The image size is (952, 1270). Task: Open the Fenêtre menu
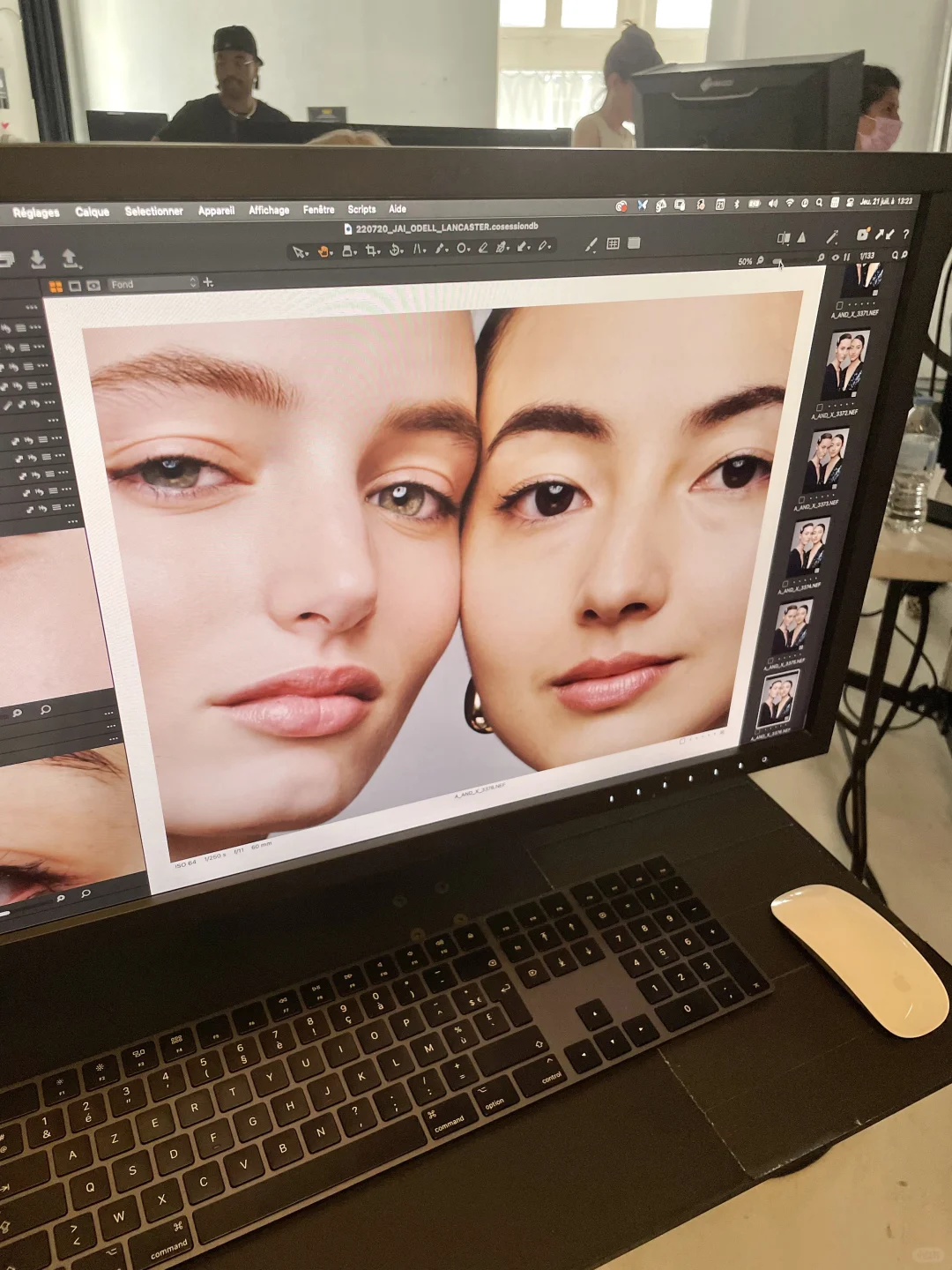[318, 209]
